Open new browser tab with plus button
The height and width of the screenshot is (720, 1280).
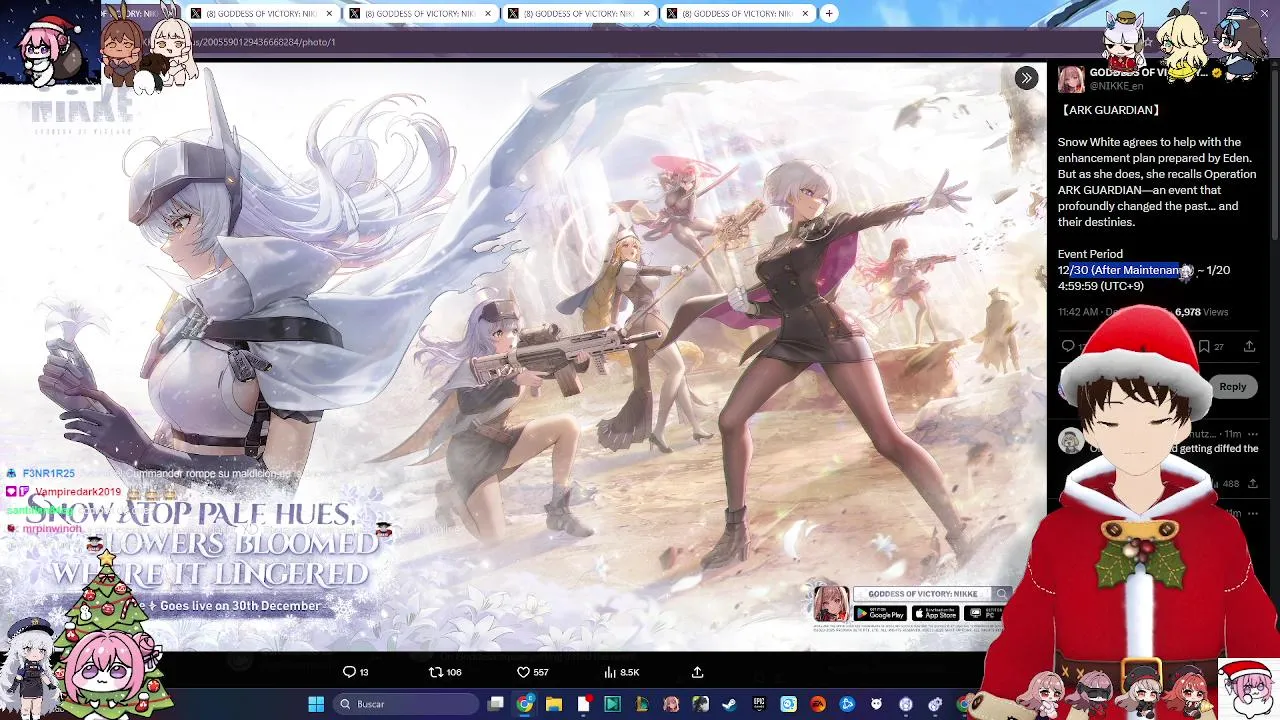click(829, 13)
